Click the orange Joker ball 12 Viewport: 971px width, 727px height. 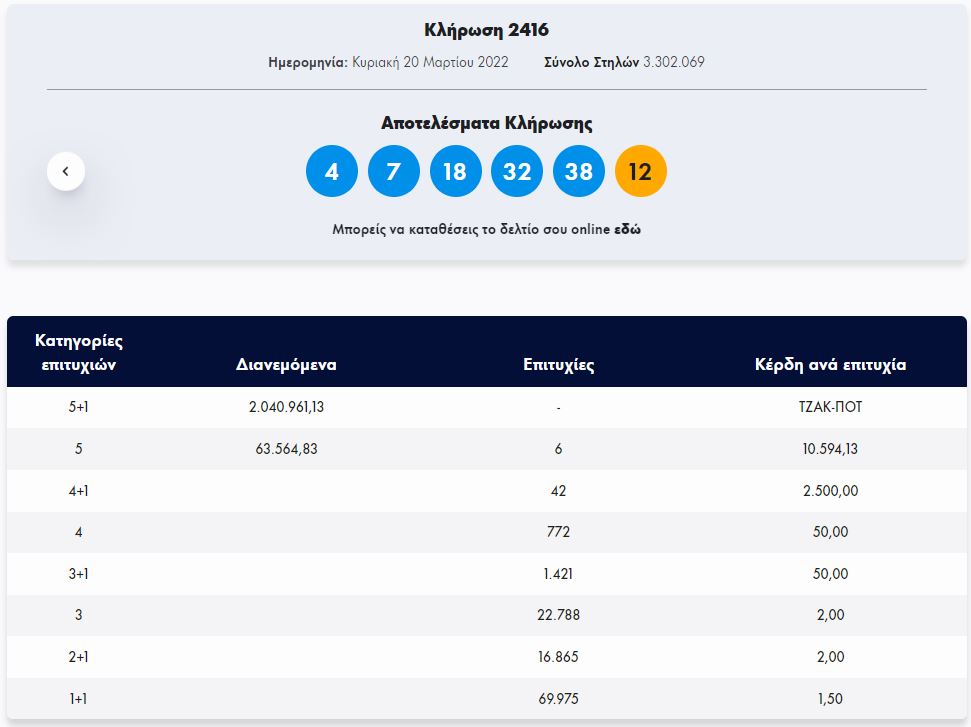pos(640,171)
